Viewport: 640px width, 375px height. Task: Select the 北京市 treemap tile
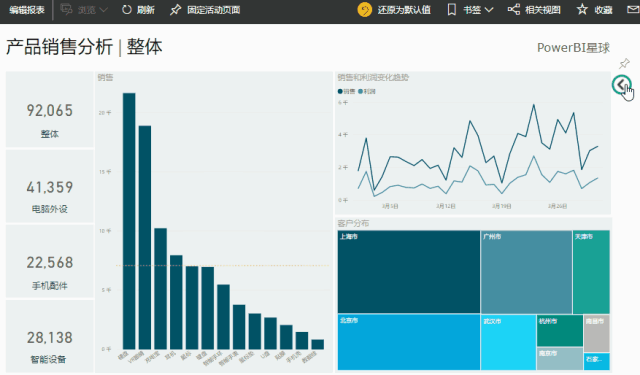409,342
